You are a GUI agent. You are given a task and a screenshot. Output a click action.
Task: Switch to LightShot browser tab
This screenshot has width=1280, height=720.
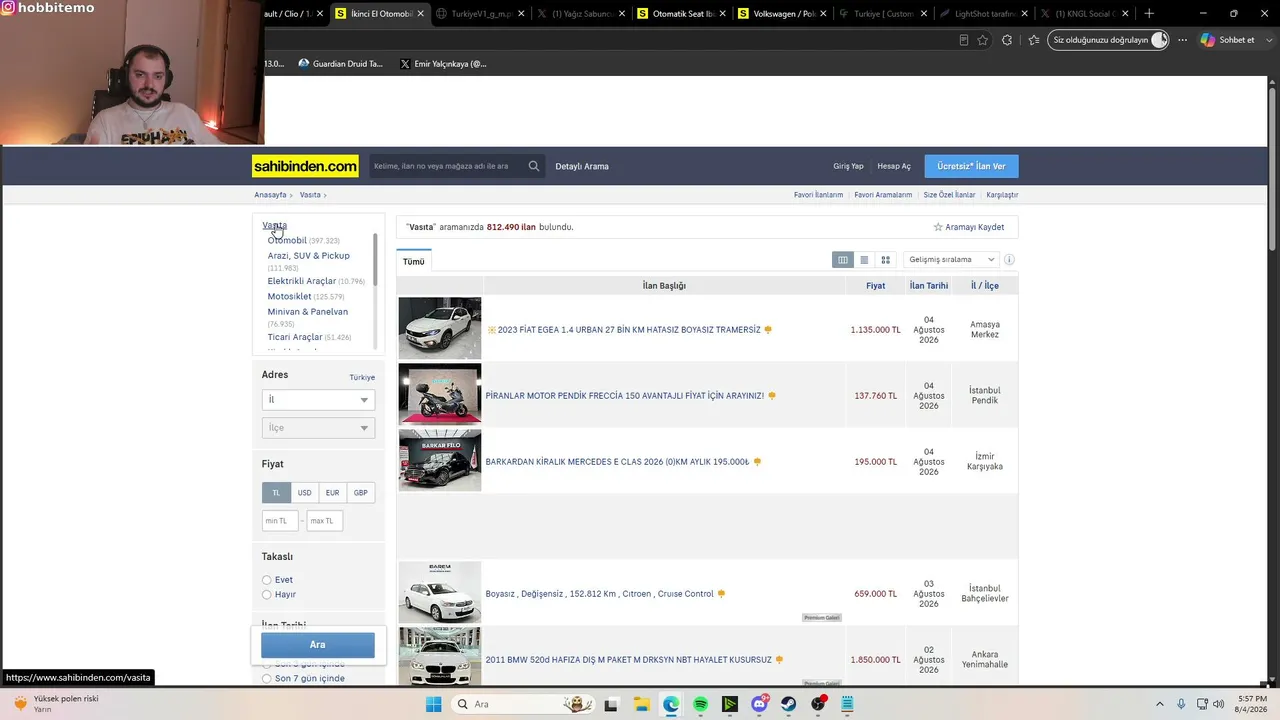coord(984,14)
